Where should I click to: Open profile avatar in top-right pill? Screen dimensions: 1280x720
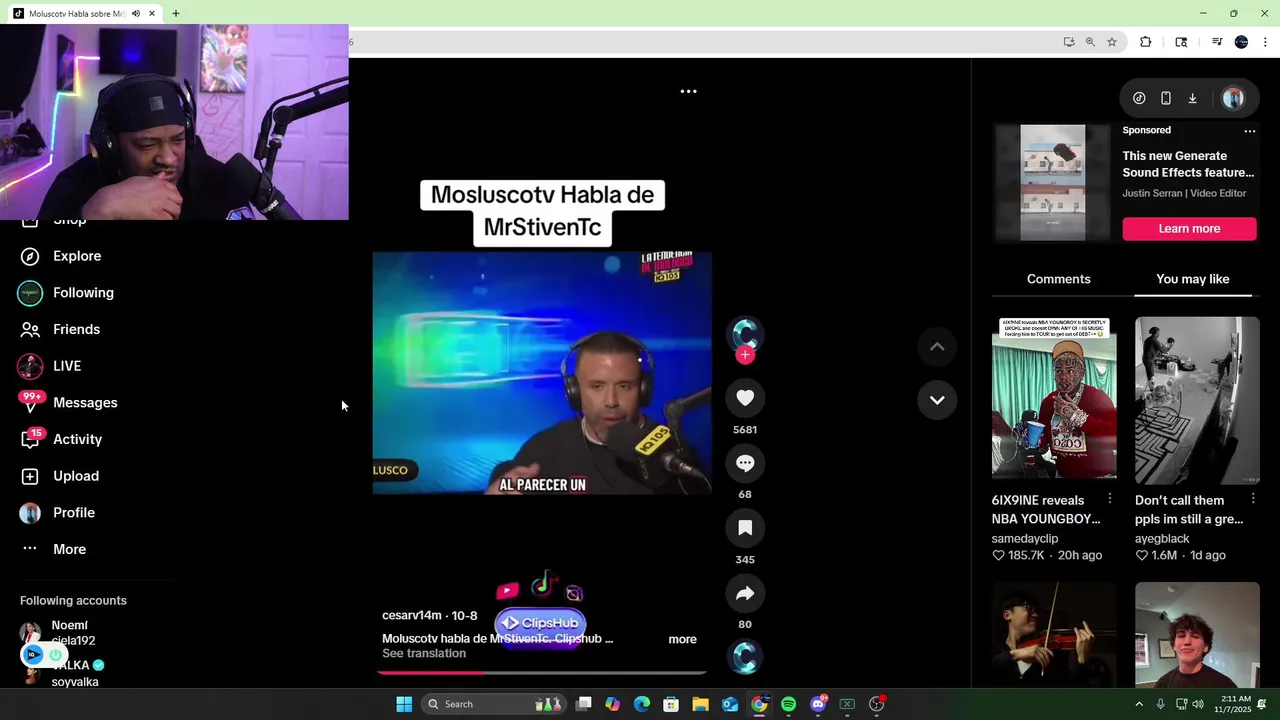click(1233, 98)
